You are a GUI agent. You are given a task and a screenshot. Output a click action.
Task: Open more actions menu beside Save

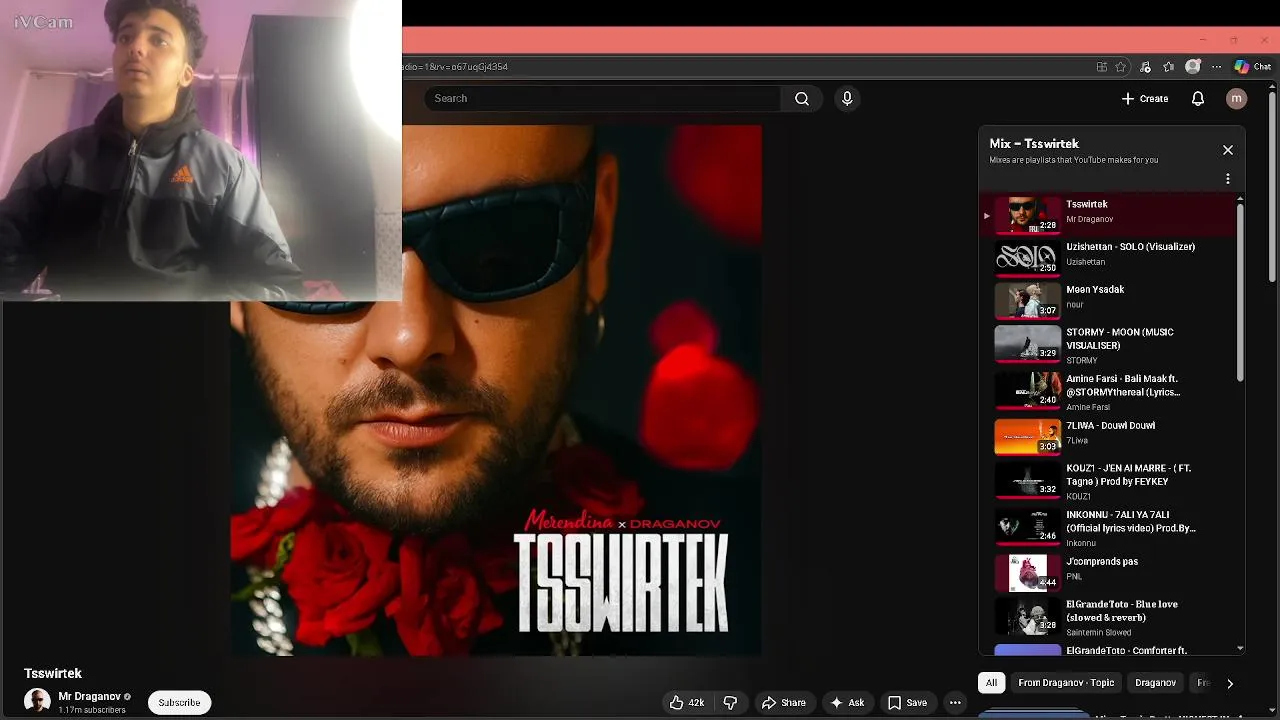coord(955,702)
